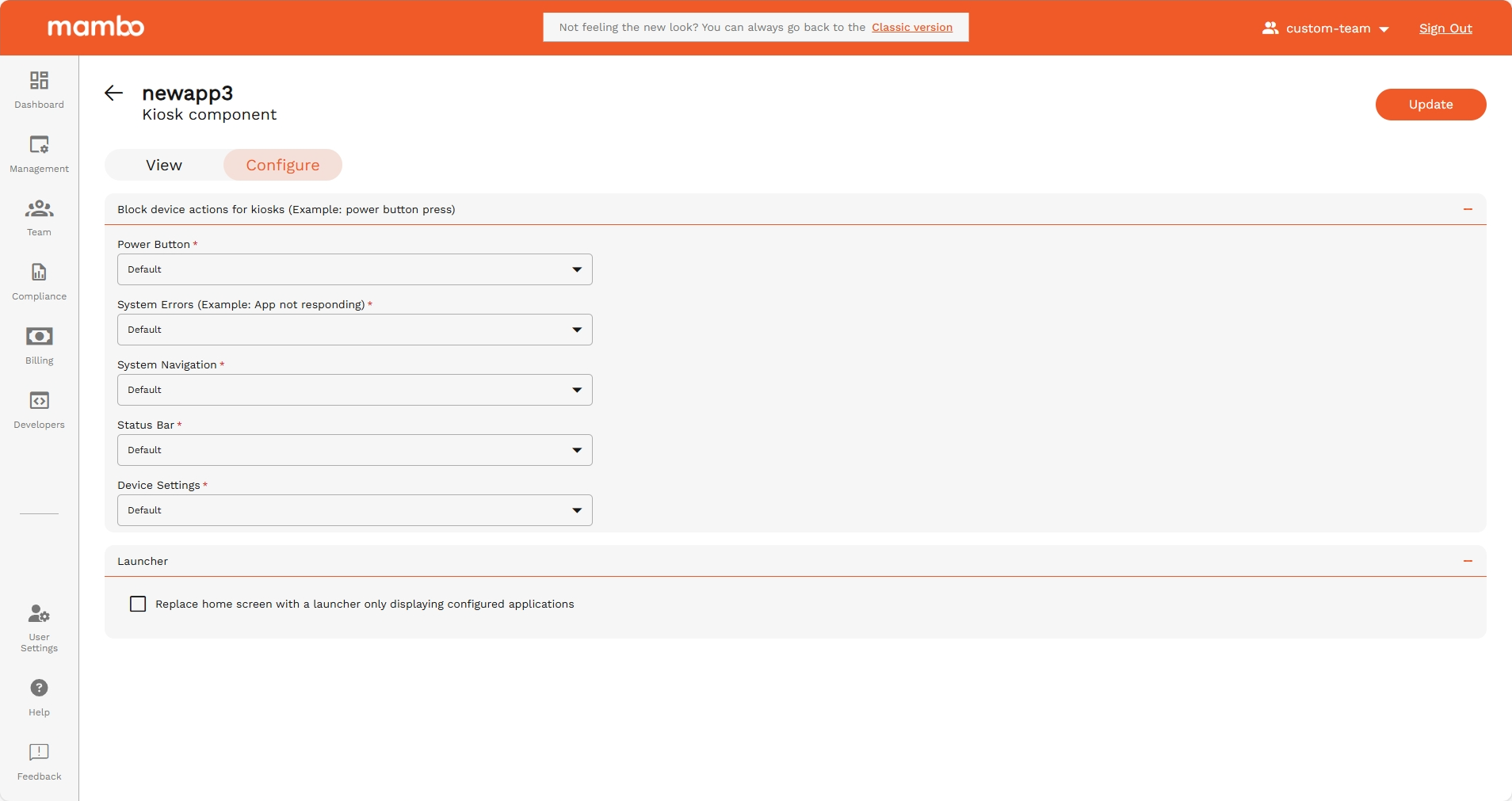Switch to the View tab
Image resolution: width=1512 pixels, height=801 pixels.
tap(164, 165)
